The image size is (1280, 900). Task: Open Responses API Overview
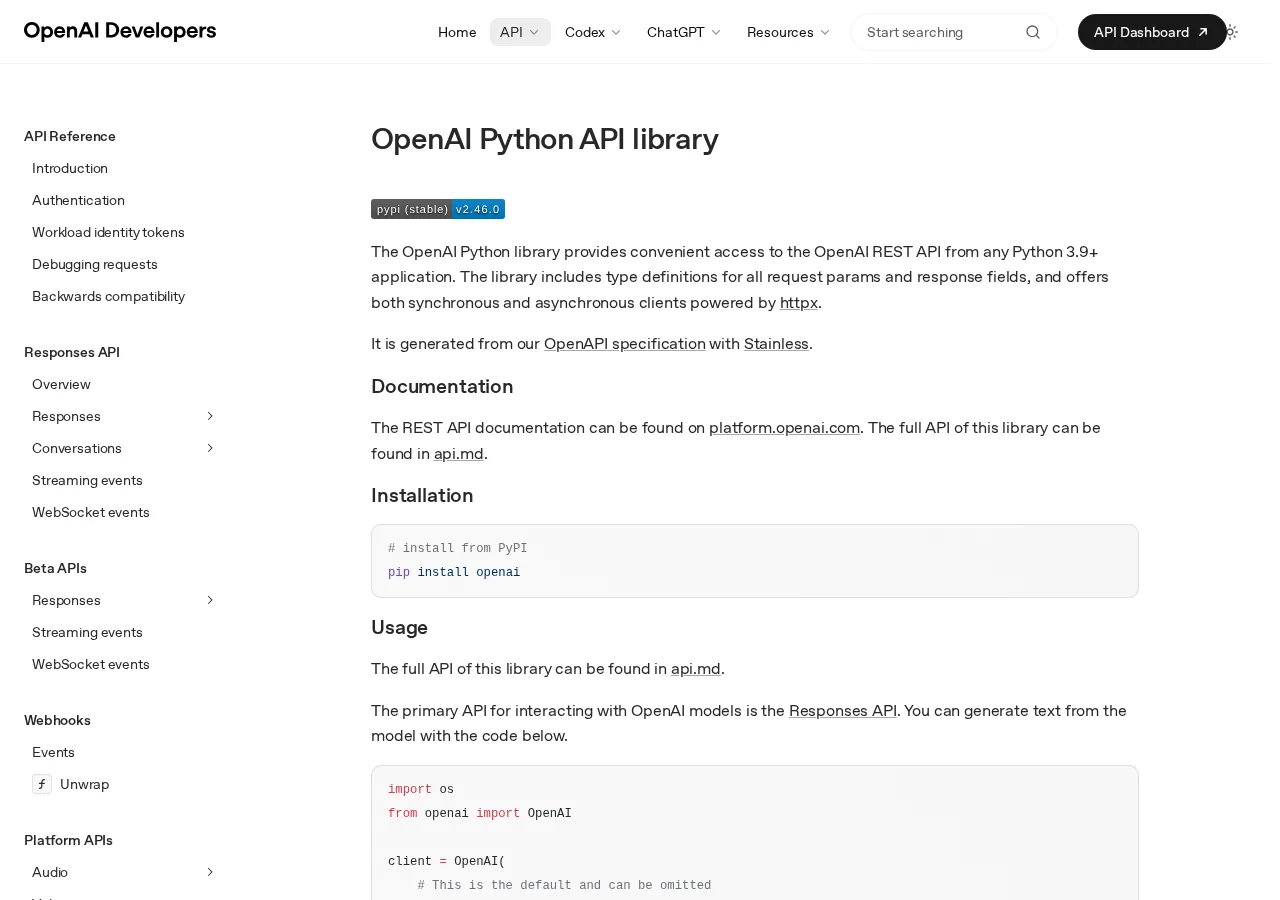click(x=61, y=384)
